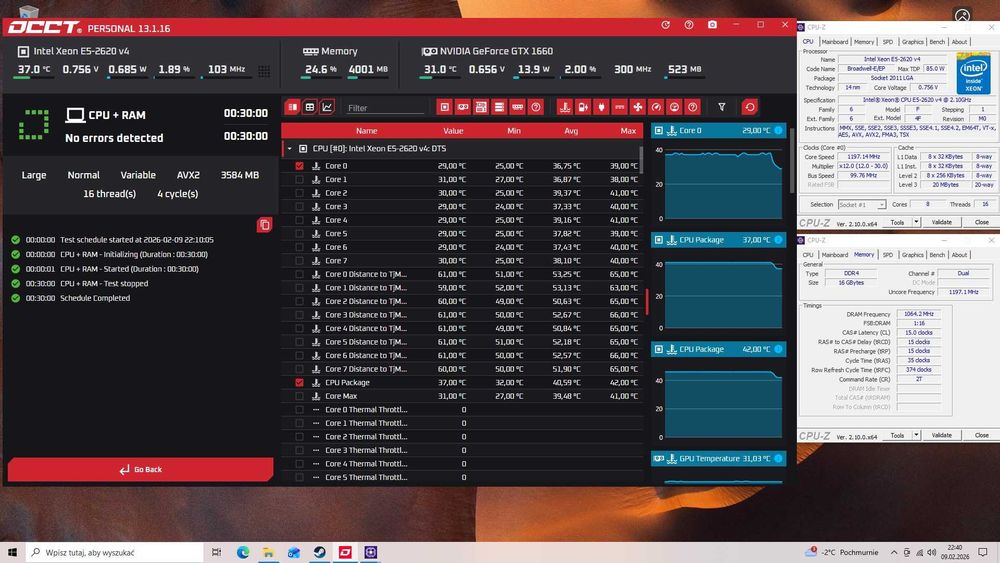Click the fan sensor filter icon
This screenshot has width=1000, height=563.
[638, 107]
